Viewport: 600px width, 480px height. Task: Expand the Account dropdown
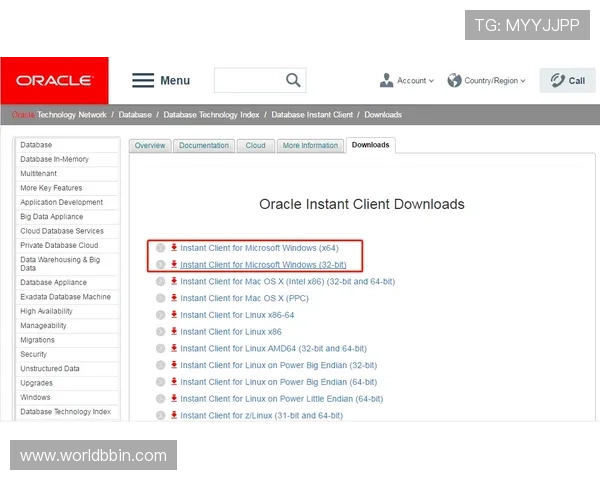(431, 81)
